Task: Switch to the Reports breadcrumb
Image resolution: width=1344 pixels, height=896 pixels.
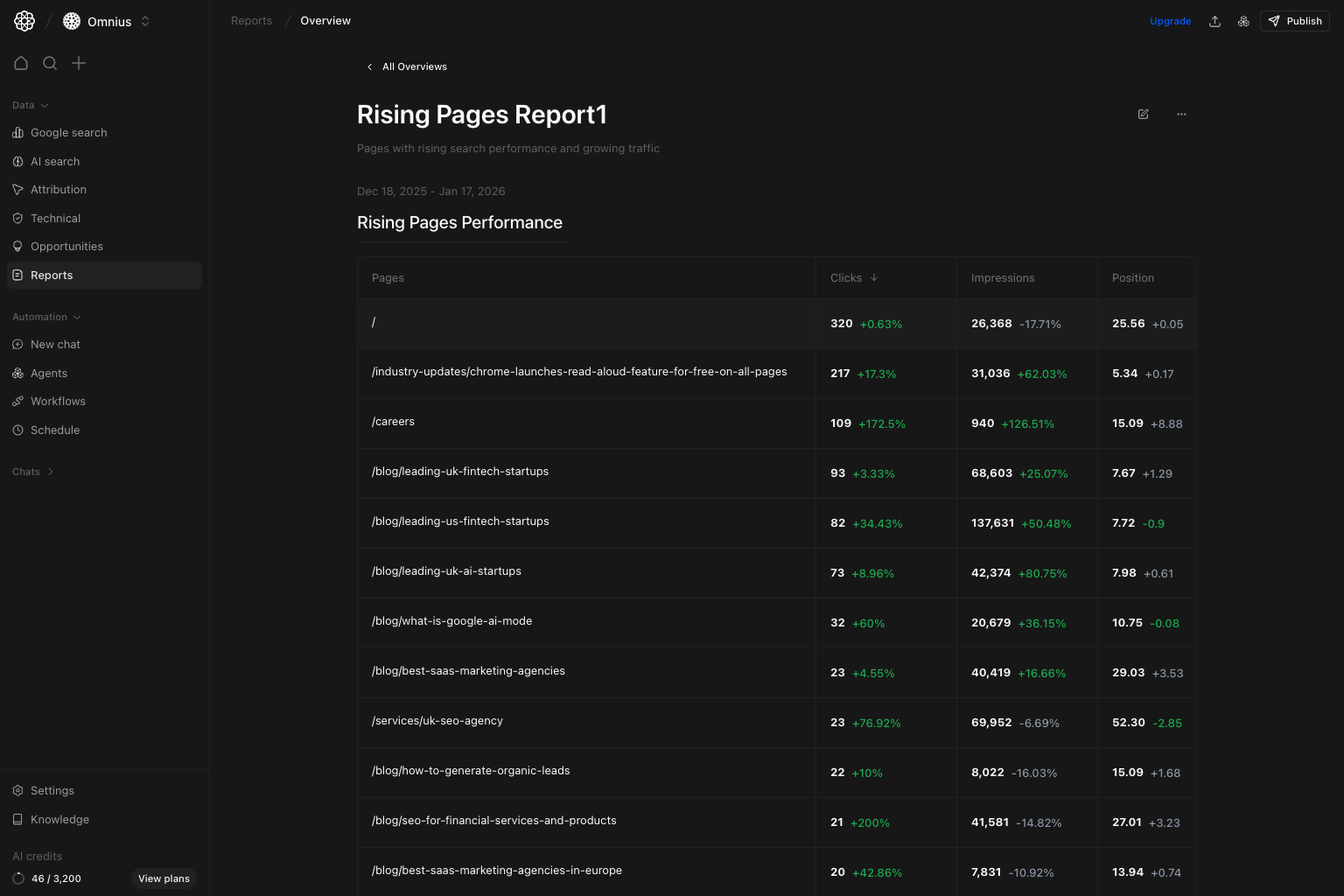Action: (x=251, y=20)
